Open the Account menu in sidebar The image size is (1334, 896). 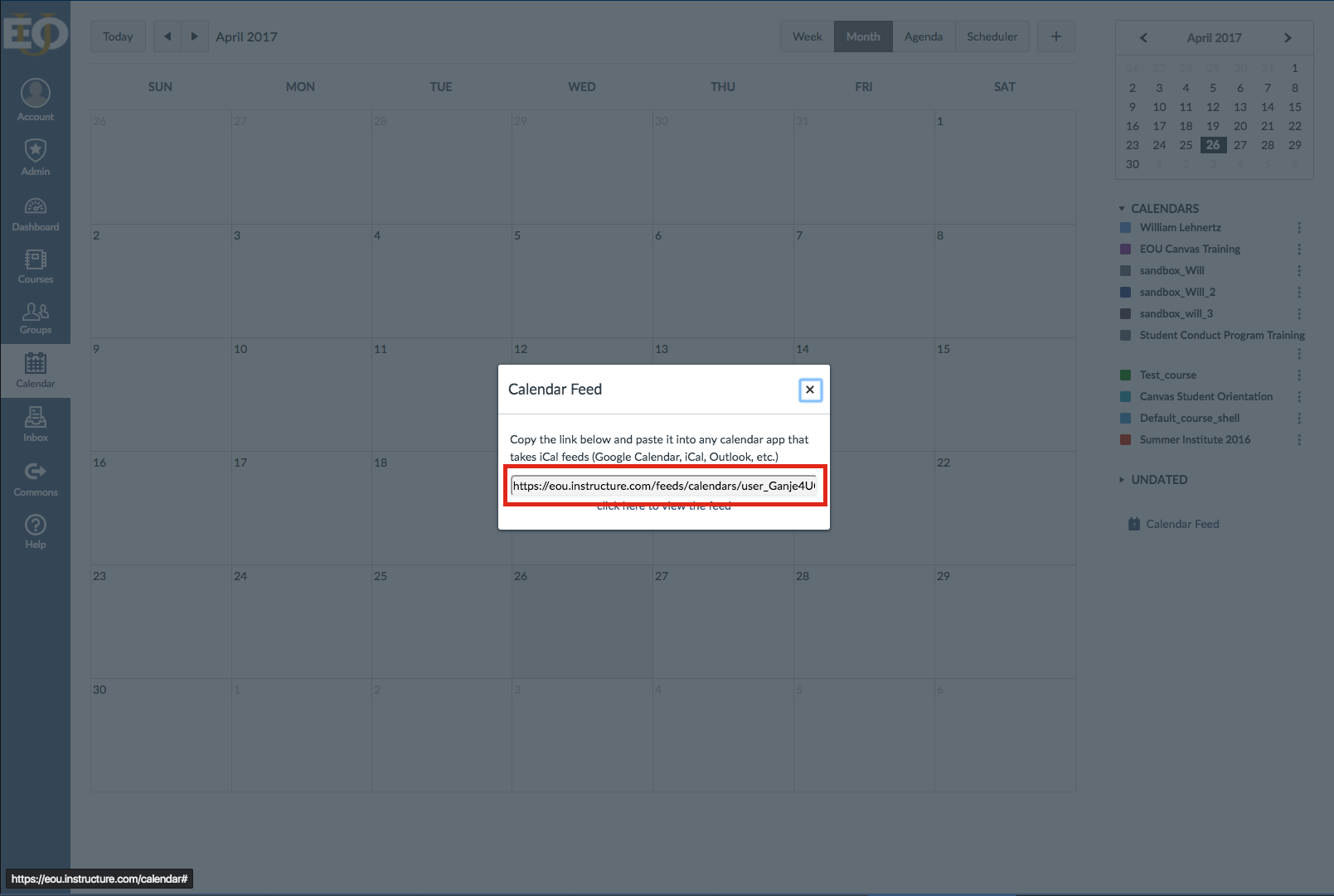coord(35,100)
